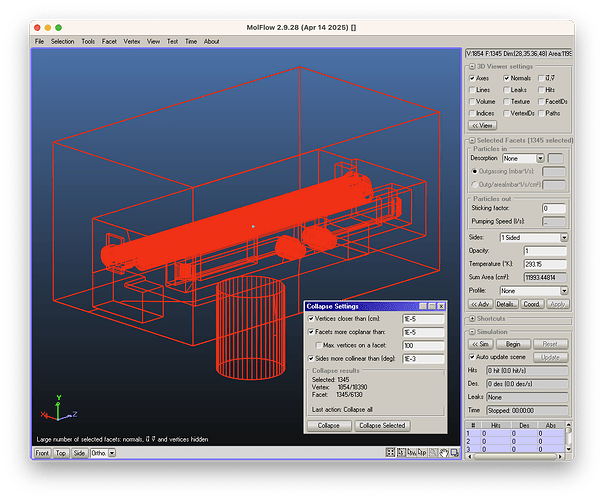Click the 'Dp' selection mode icon

(x=422, y=452)
